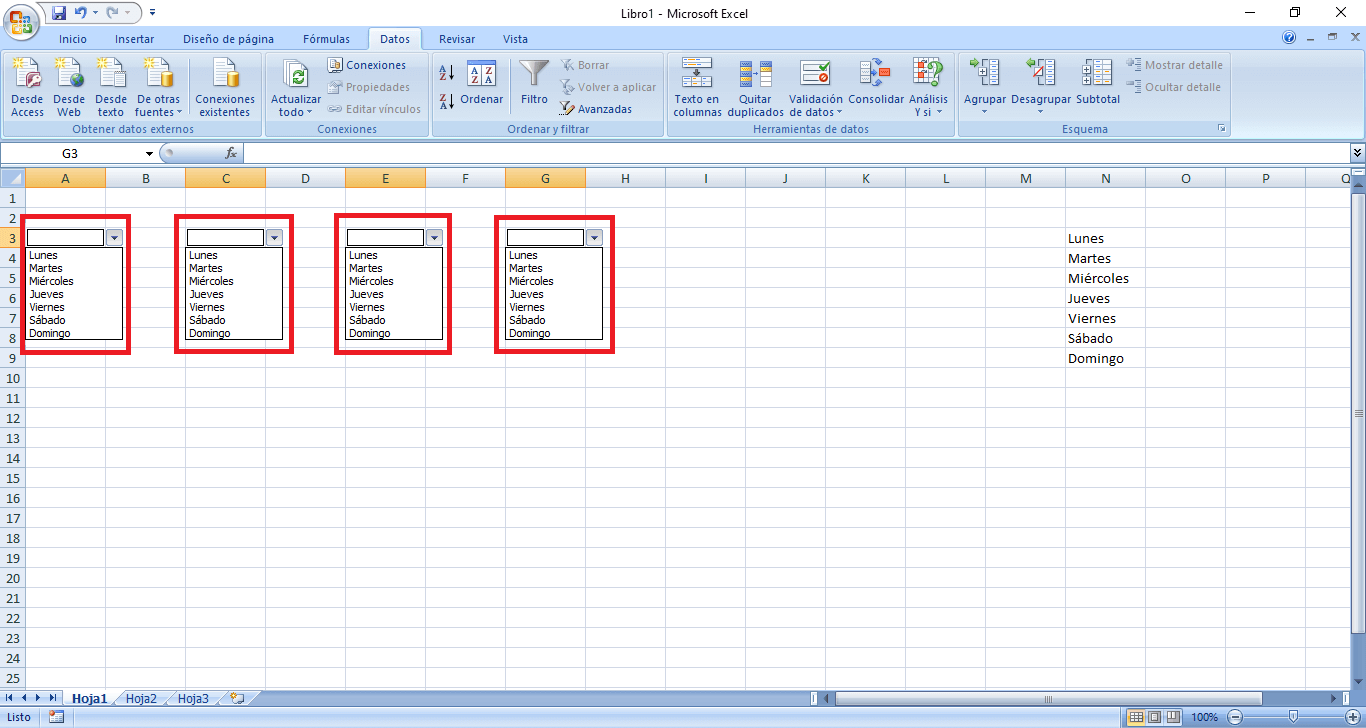Import data Desde Access
The height and width of the screenshot is (728, 1366).
28,88
